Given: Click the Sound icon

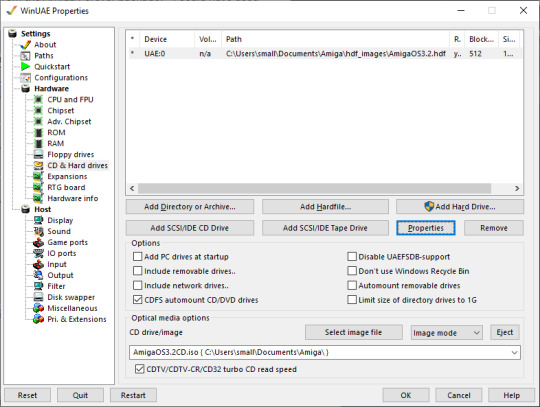Looking at the screenshot, I should [x=38, y=231].
